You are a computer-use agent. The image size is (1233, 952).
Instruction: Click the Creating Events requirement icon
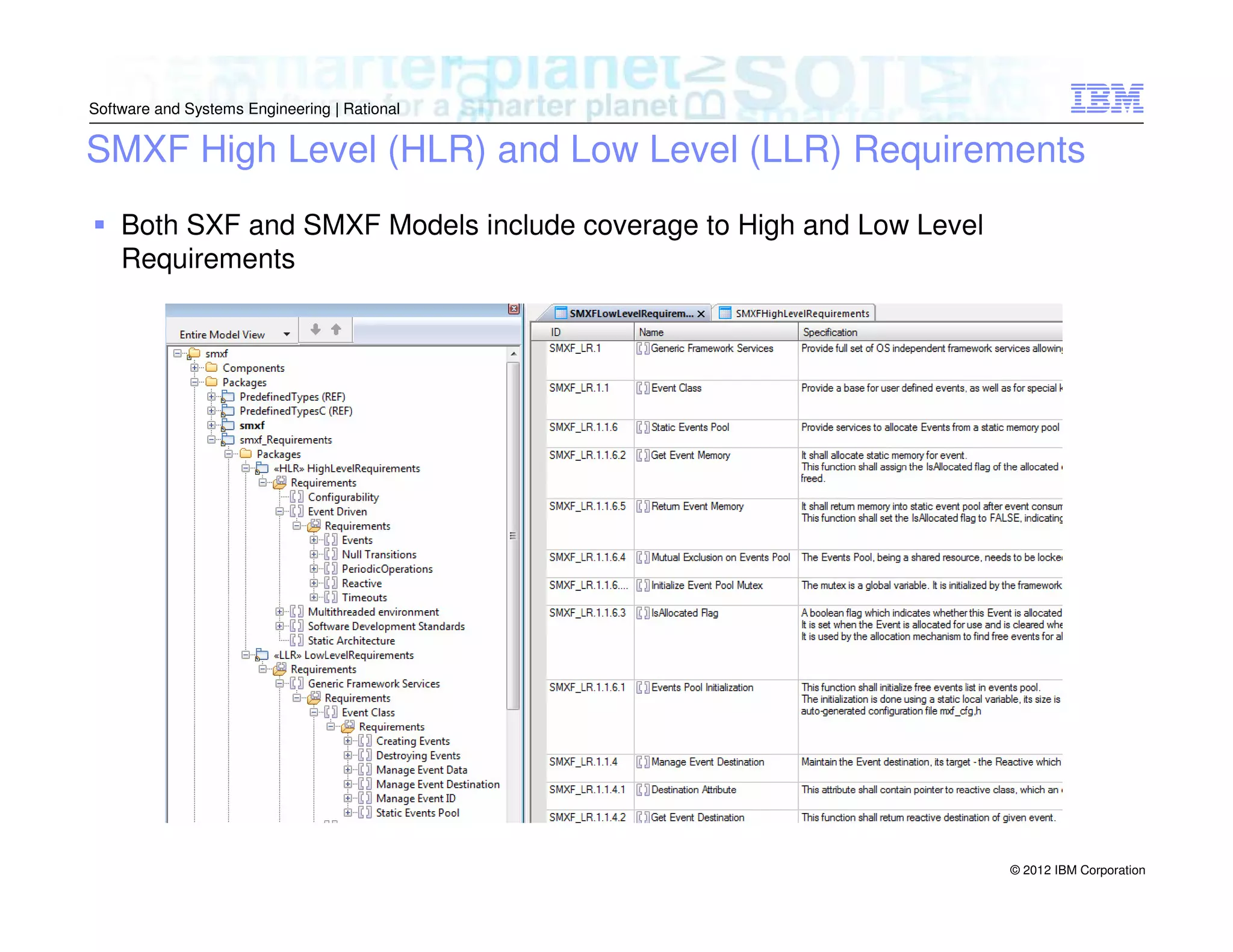tap(365, 741)
